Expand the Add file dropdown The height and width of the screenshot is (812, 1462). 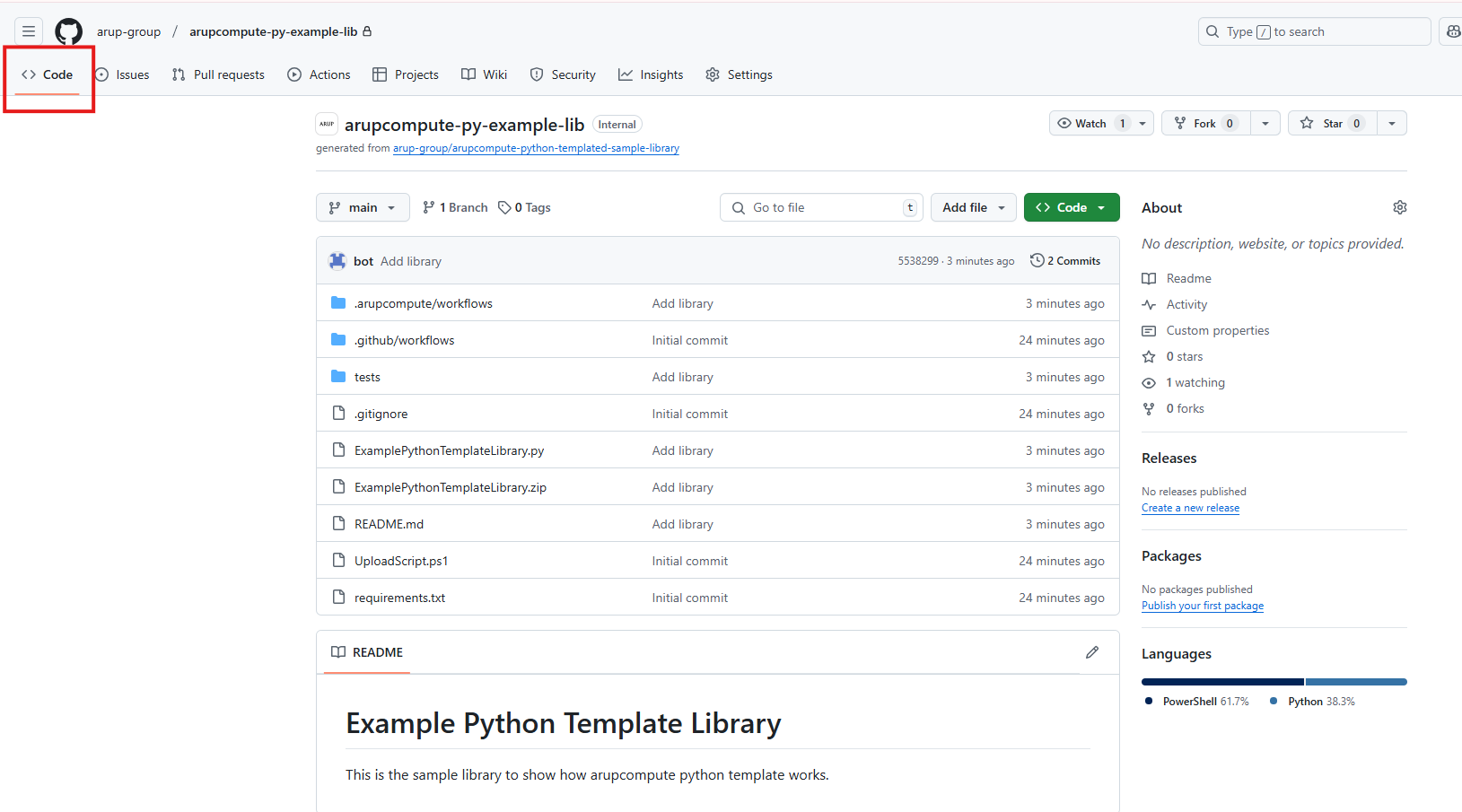click(x=974, y=207)
